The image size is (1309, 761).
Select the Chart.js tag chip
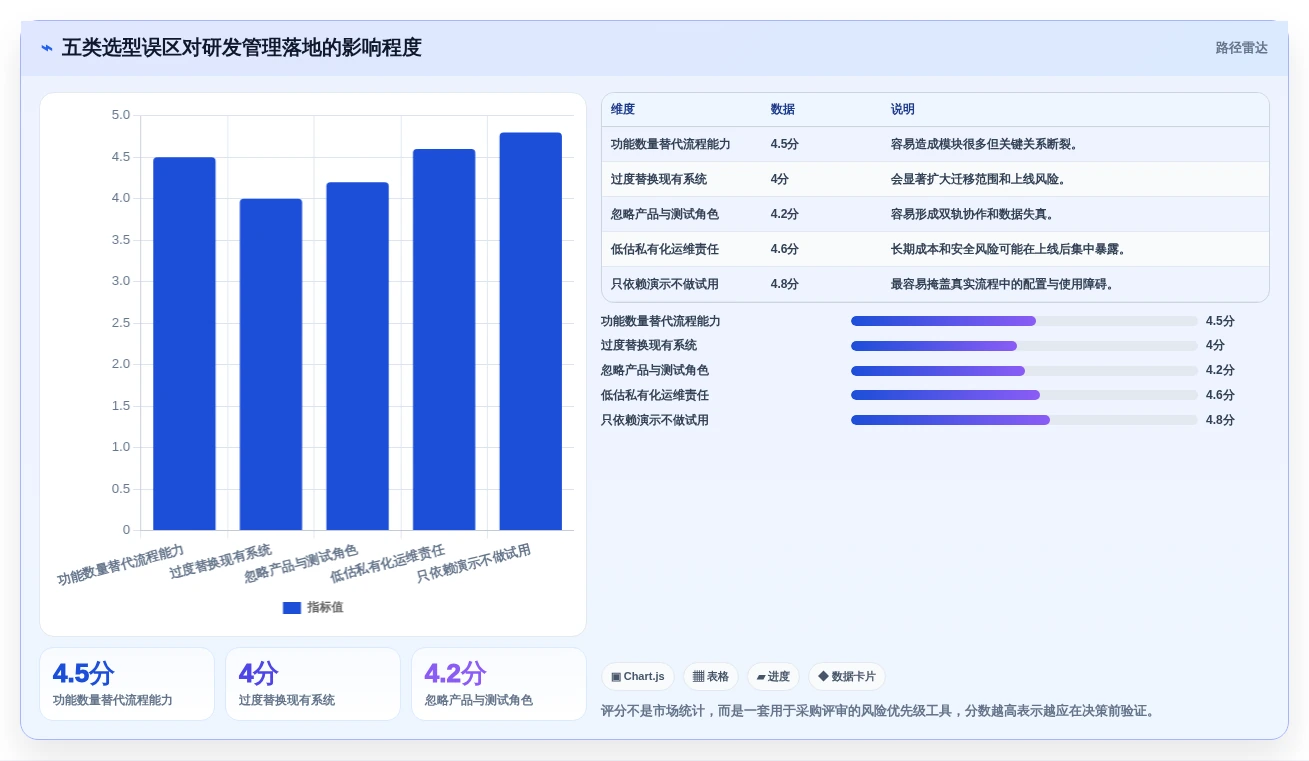click(638, 677)
